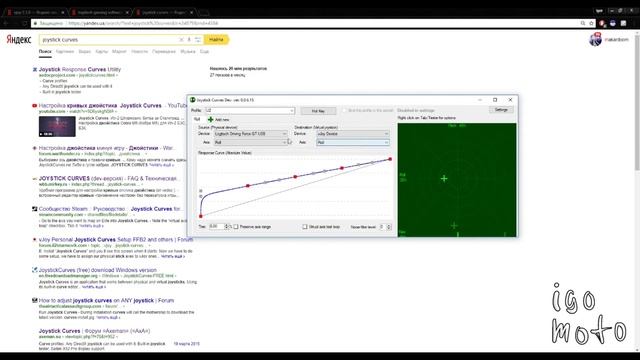Click the green center crosshair in tester panel
The width and height of the screenshot is (640, 360).
[444, 178]
